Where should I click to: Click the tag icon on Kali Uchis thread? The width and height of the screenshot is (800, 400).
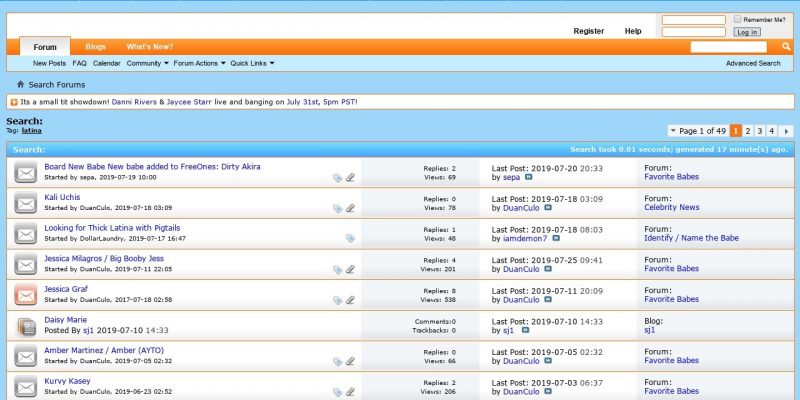pos(338,209)
